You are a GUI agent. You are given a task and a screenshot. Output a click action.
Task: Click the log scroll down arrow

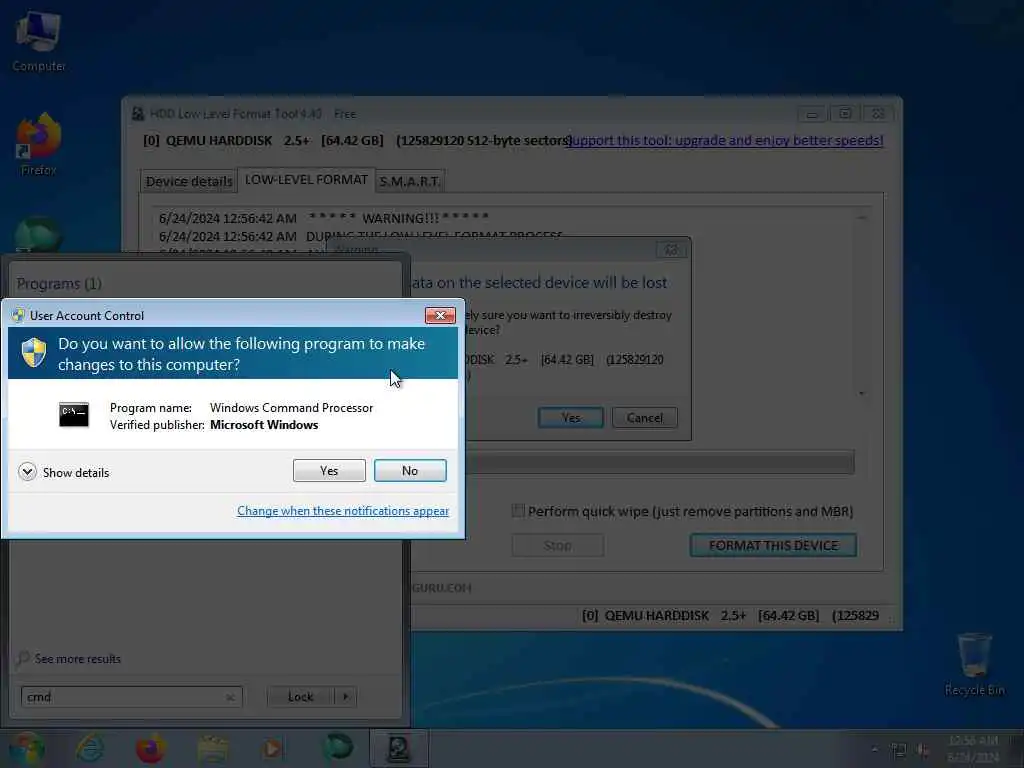[x=862, y=393]
